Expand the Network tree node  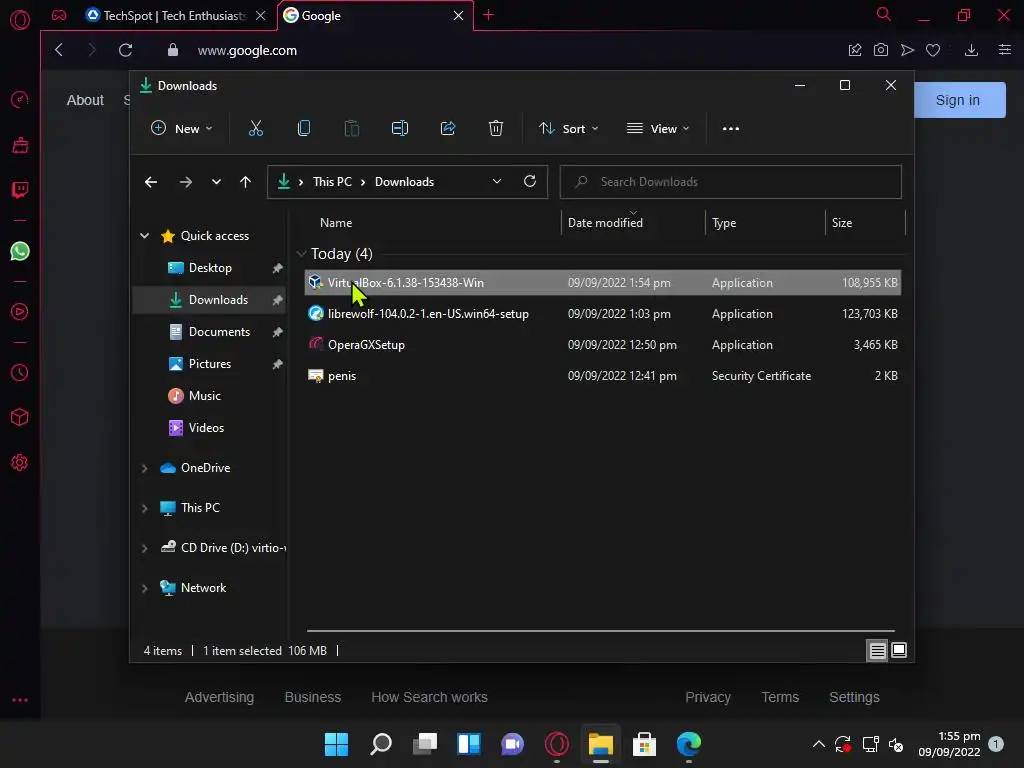tap(144, 588)
